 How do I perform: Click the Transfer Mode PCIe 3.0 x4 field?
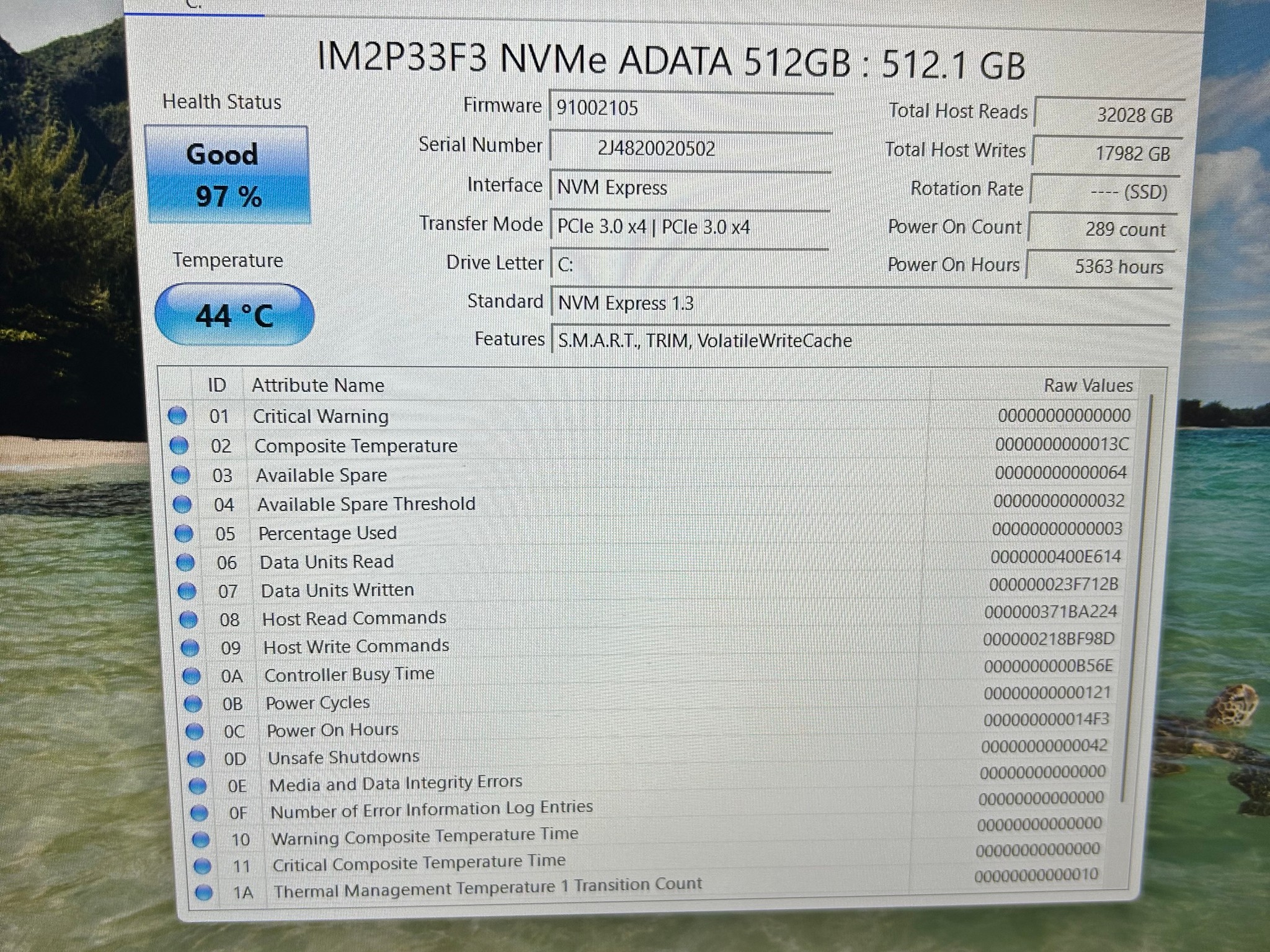tap(690, 226)
